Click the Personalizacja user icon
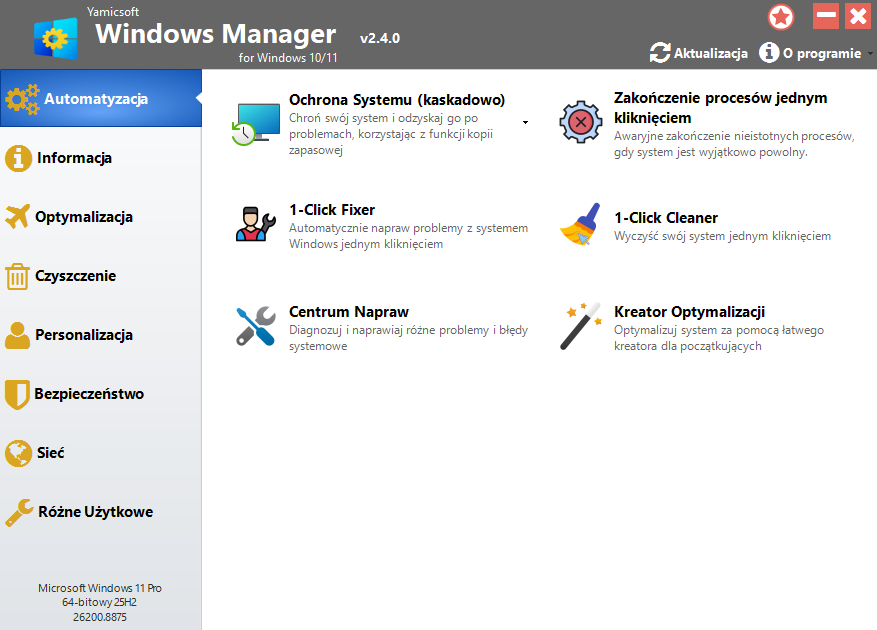 [x=17, y=336]
